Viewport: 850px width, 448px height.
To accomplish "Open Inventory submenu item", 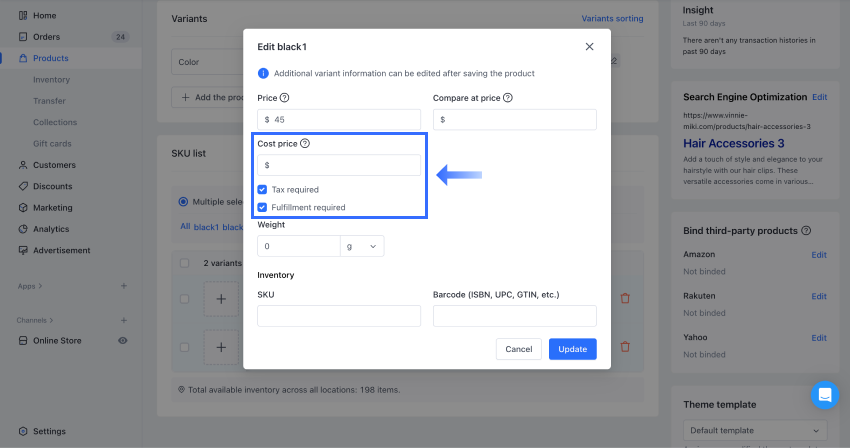I will pos(51,80).
